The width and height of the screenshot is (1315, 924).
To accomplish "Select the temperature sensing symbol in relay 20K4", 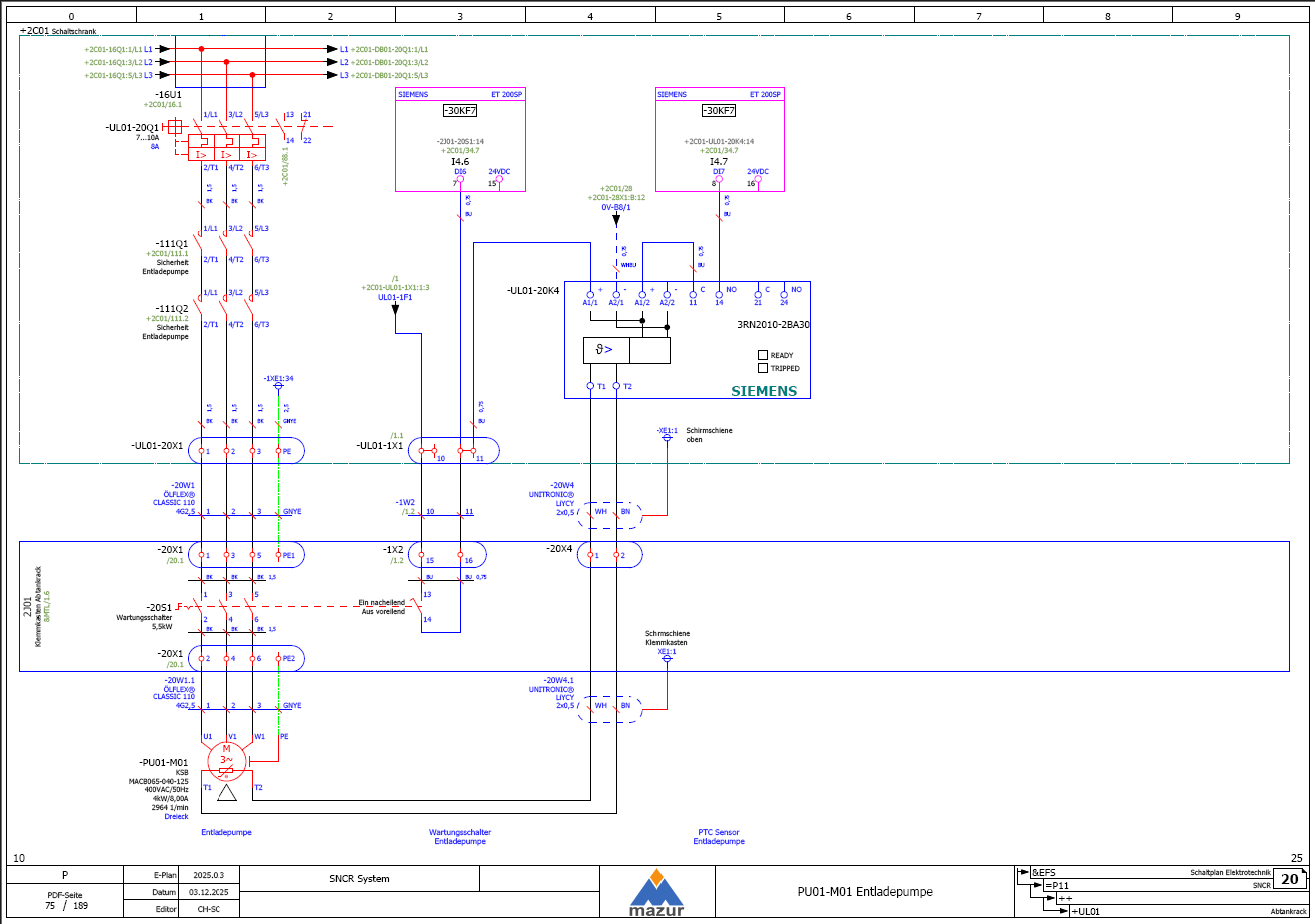I will click(x=605, y=350).
